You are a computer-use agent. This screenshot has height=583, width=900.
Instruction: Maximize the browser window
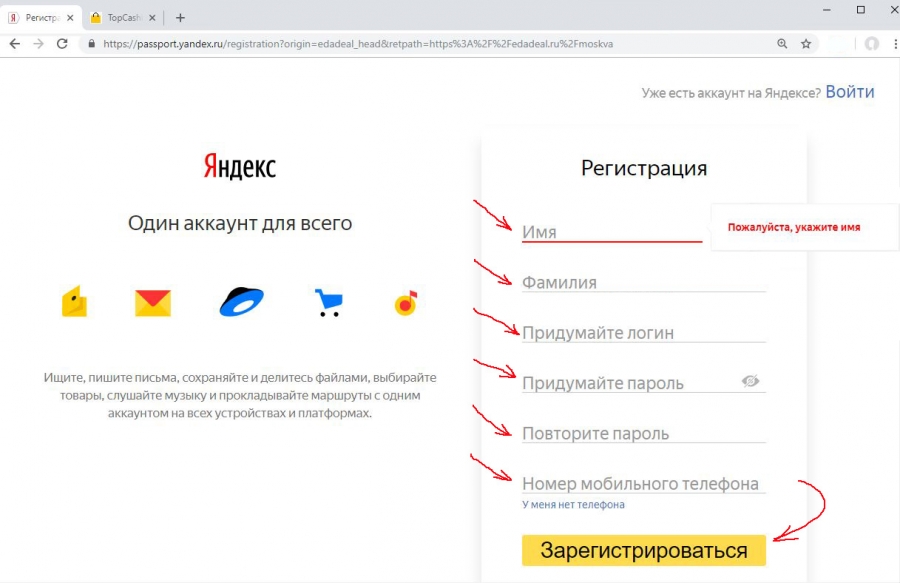point(860,10)
